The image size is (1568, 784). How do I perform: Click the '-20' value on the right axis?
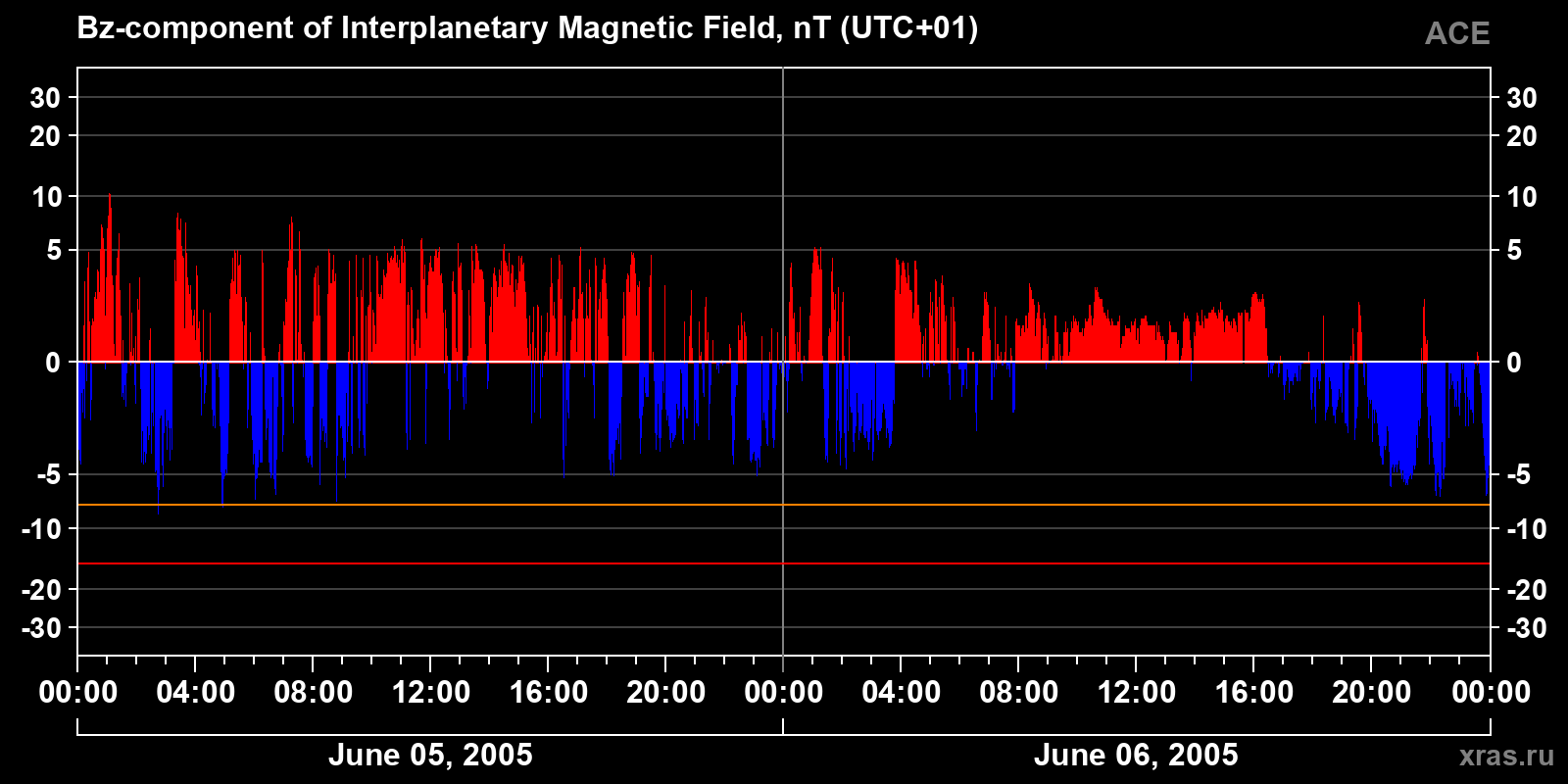pyautogui.click(x=1526, y=590)
